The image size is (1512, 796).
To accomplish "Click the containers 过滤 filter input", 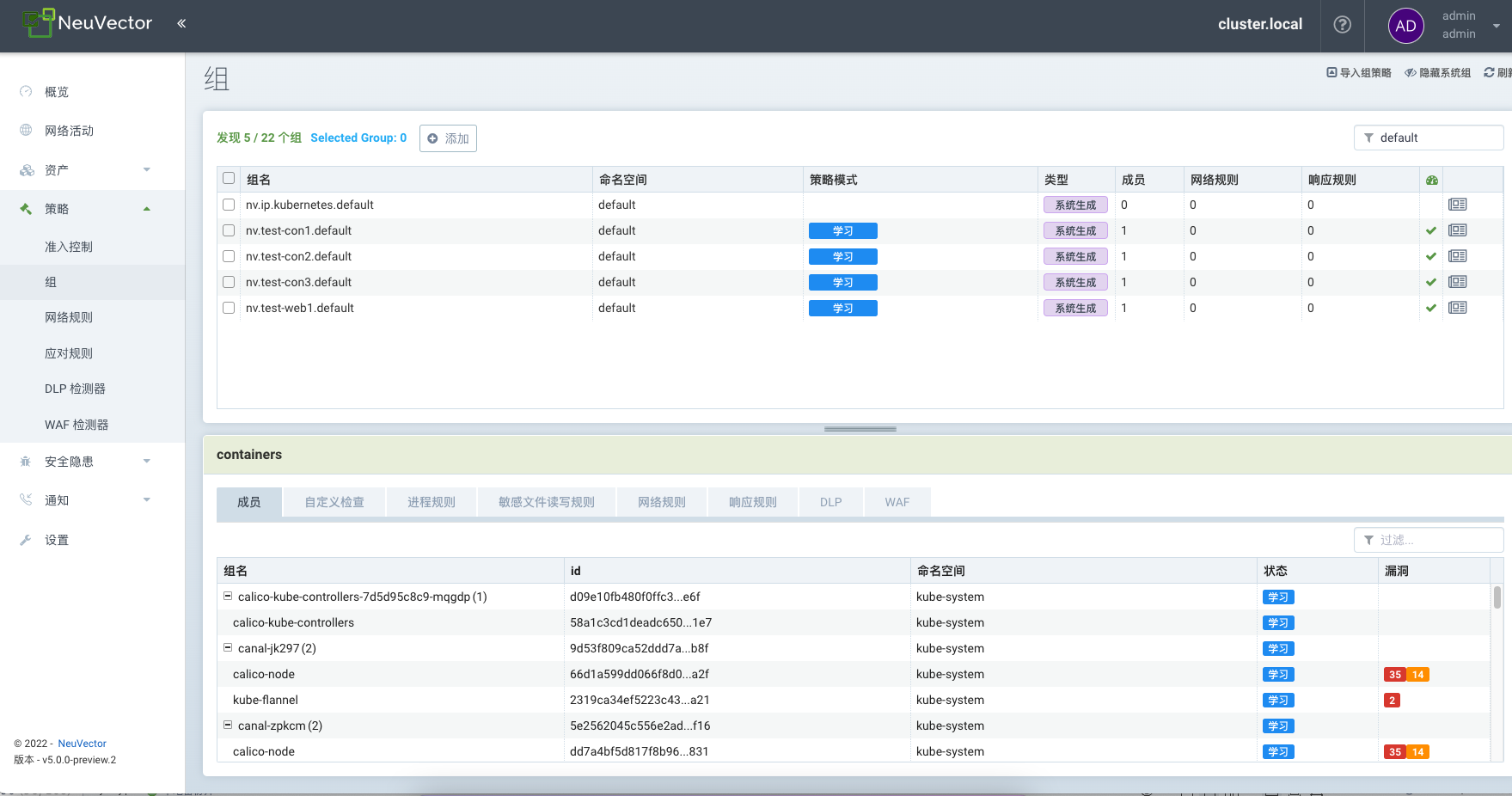I will 1437,540.
